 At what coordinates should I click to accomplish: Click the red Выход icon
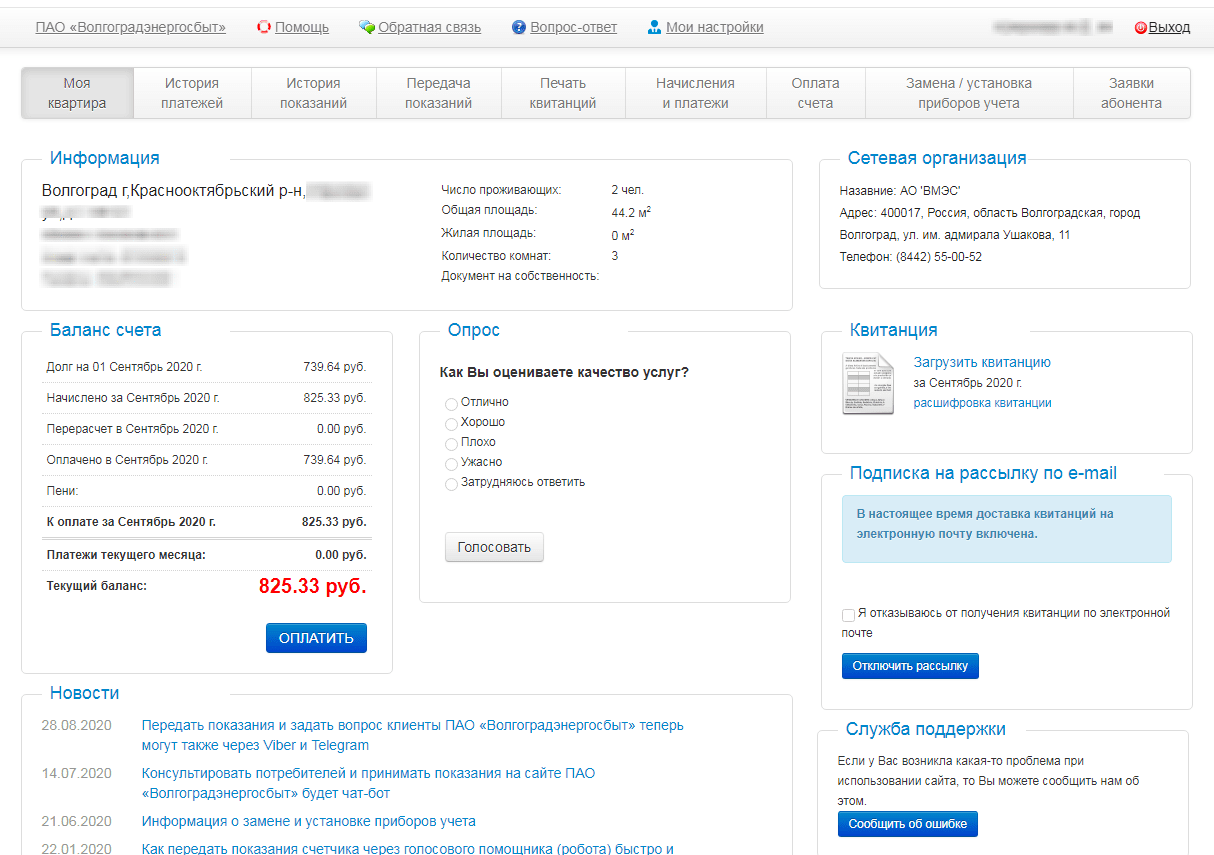coord(1140,28)
